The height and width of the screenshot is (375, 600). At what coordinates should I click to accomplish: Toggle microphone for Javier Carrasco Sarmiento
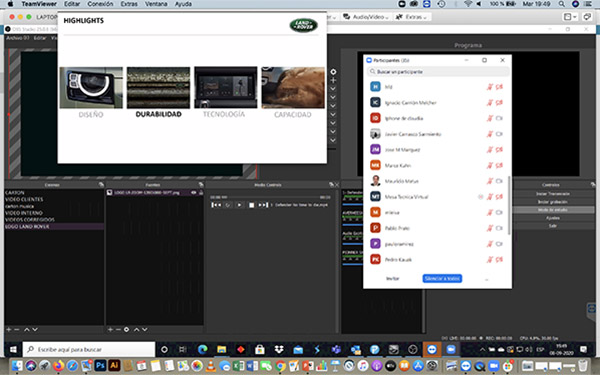(489, 134)
